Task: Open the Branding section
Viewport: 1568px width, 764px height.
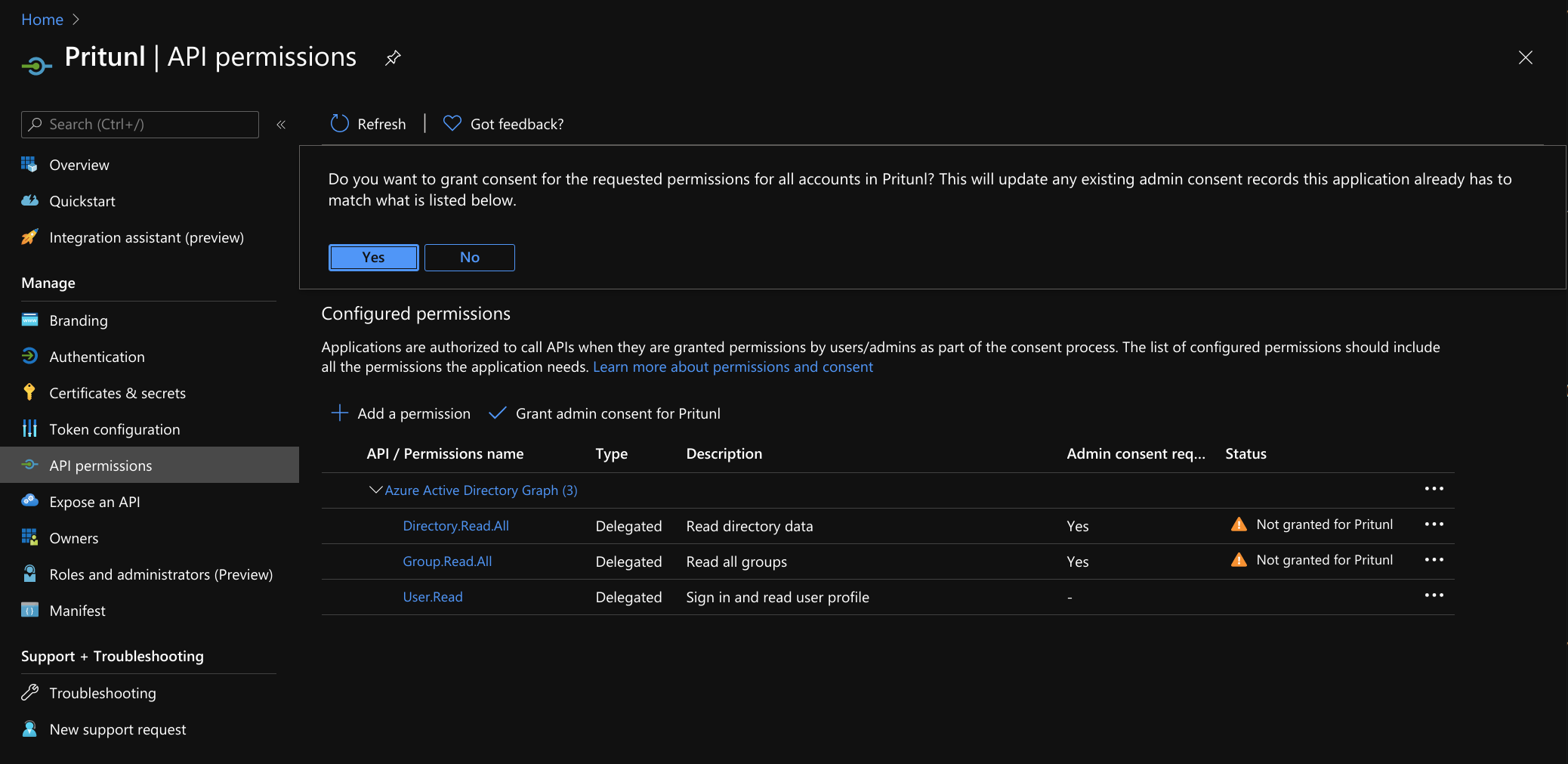Action: coord(79,320)
